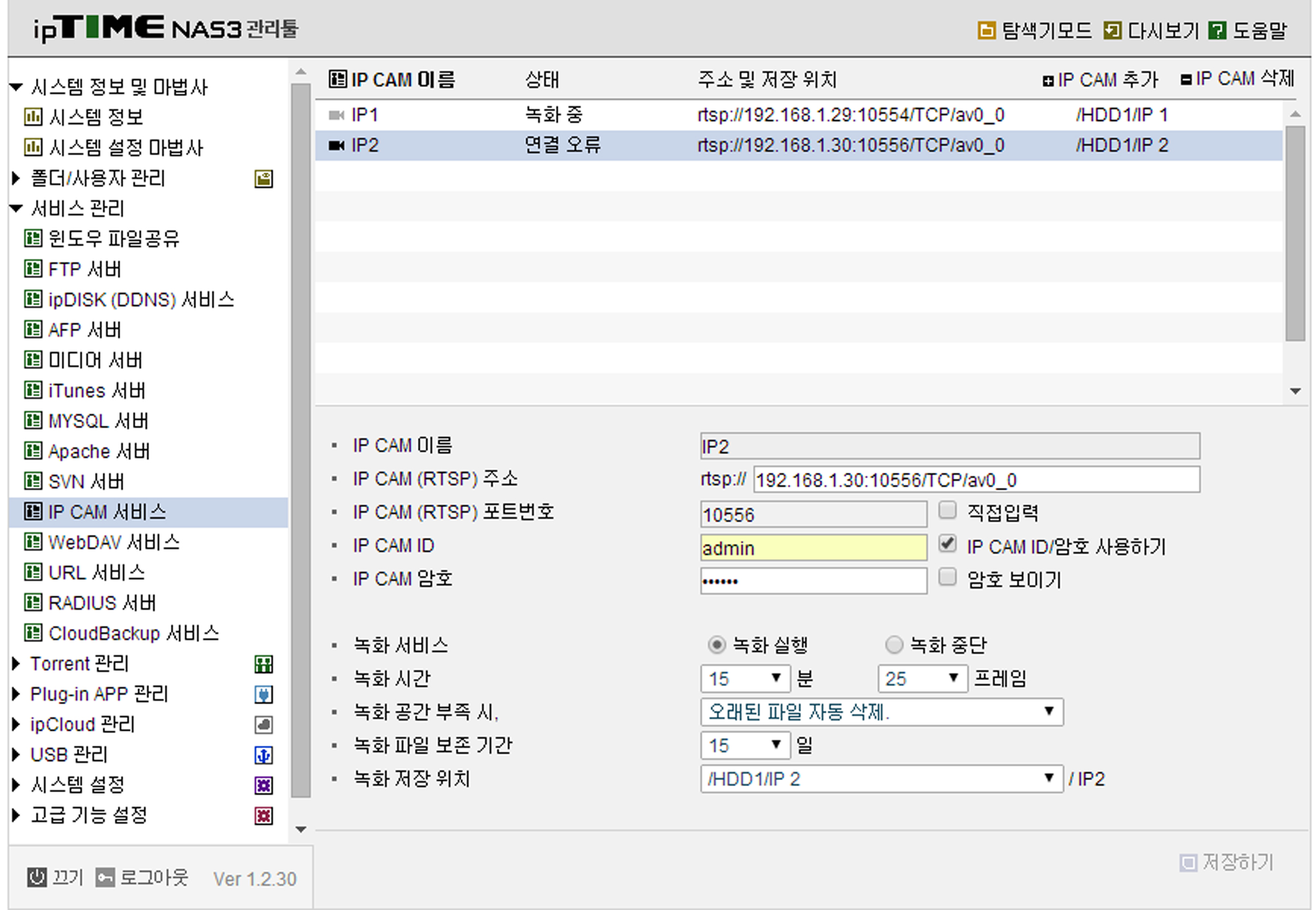This screenshot has width=1316, height=910.
Task: Click the icon next to 윈도우 파일공유
Action: pyautogui.click(x=33, y=238)
